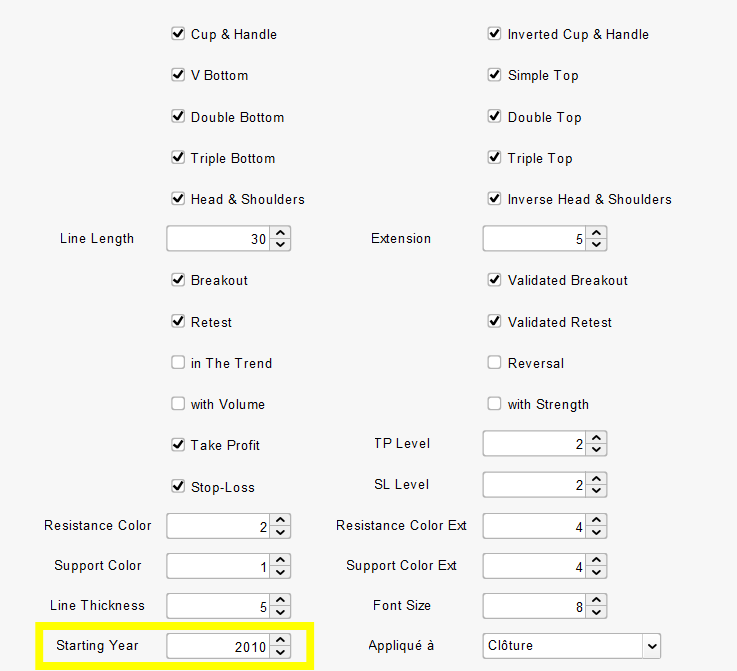Viewport: 737px width, 671px height.
Task: Enable the with Strength checkbox
Action: click(x=494, y=404)
